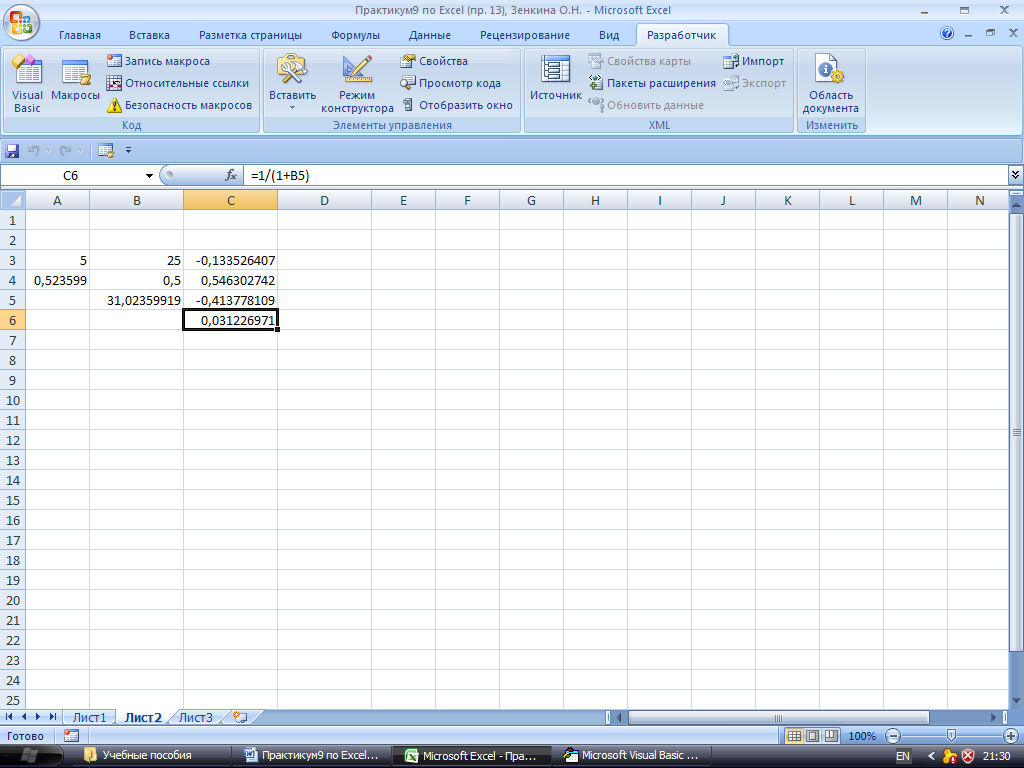Switch to the Вставка tab
The width and height of the screenshot is (1024, 768).
coord(149,35)
